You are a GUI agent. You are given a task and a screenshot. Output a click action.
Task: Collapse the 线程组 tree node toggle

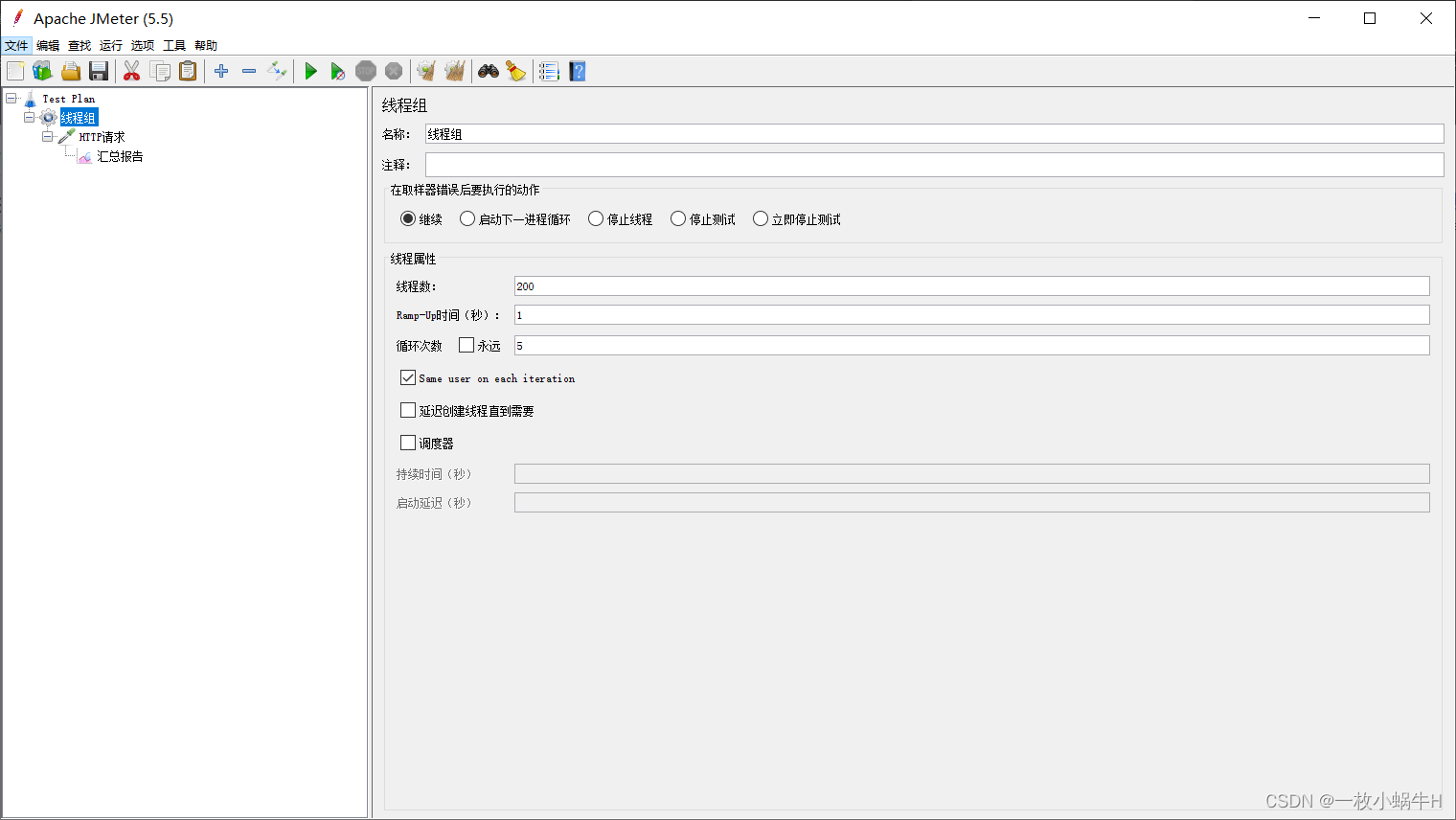pos(30,117)
